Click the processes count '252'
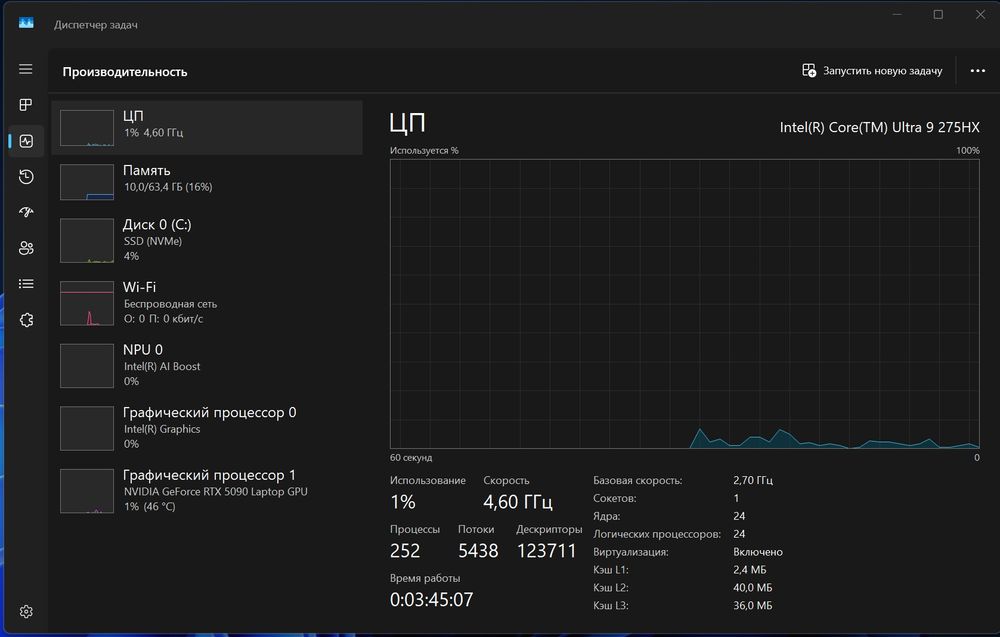 click(x=405, y=551)
